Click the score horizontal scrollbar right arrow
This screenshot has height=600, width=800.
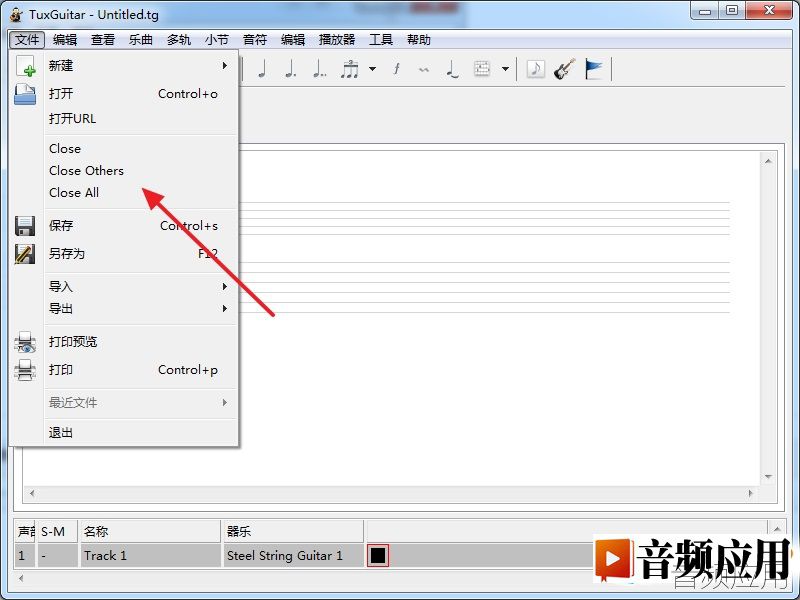point(750,493)
